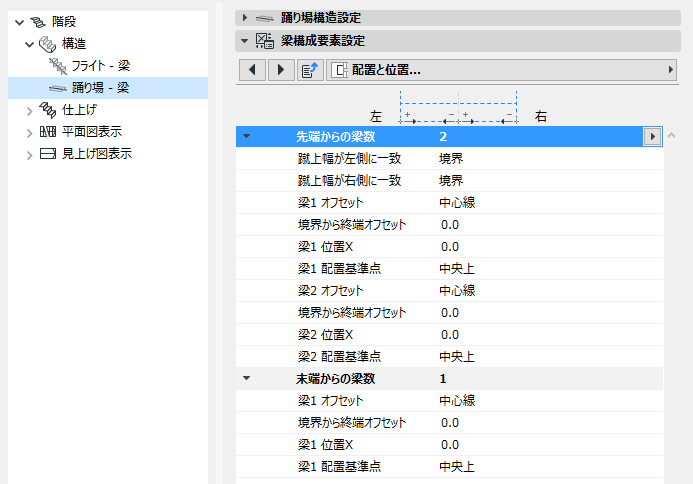
Task: Go to next settings page arrow
Action: point(281,70)
